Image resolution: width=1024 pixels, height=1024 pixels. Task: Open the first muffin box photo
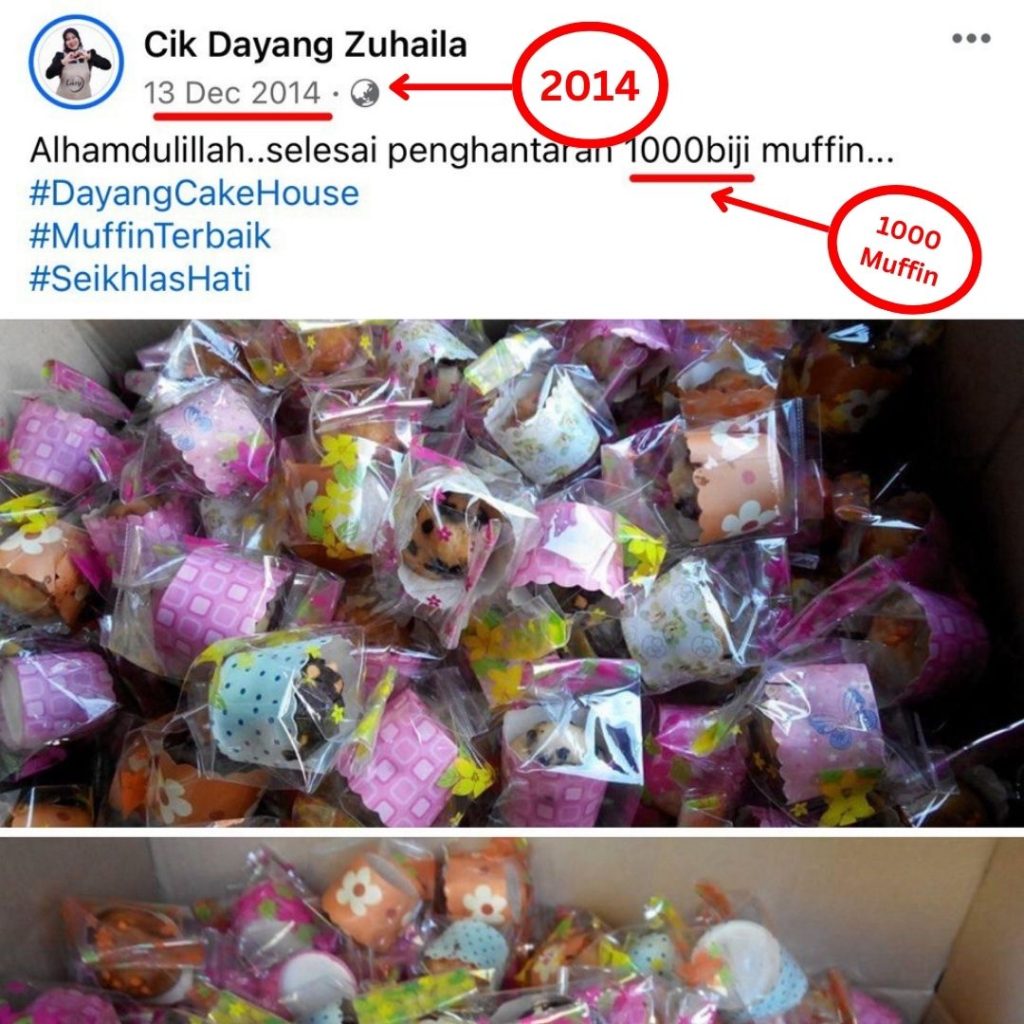[x=512, y=573]
